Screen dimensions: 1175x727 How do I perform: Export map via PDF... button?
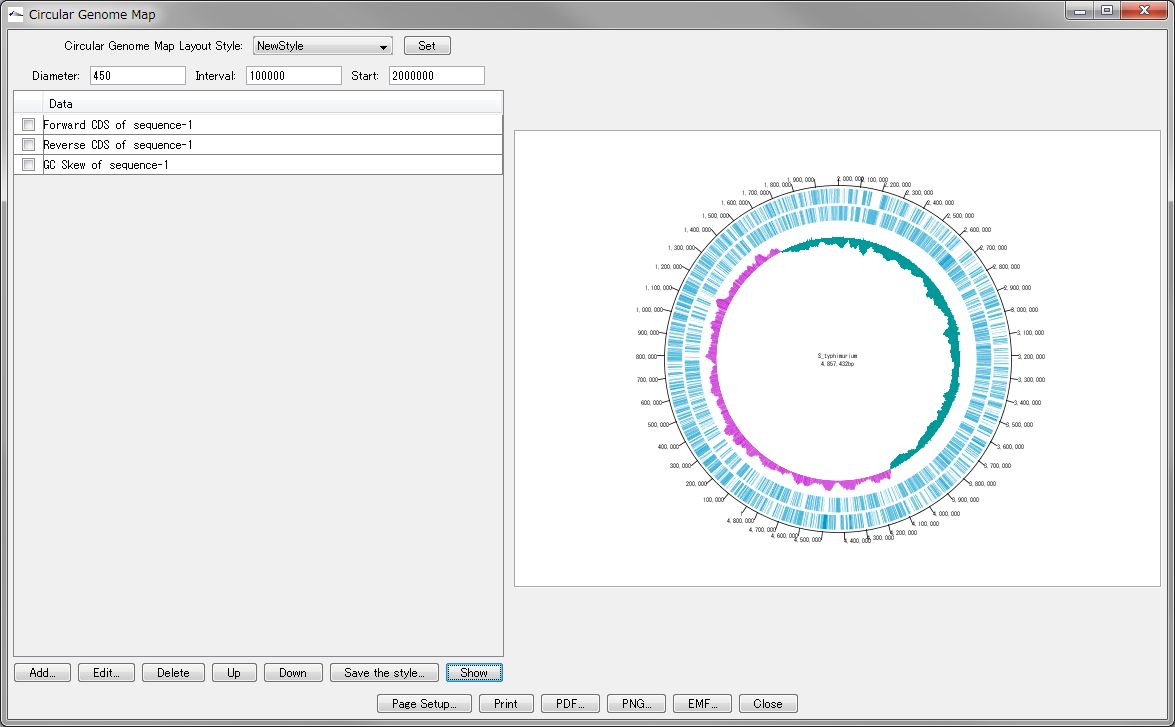[x=570, y=703]
